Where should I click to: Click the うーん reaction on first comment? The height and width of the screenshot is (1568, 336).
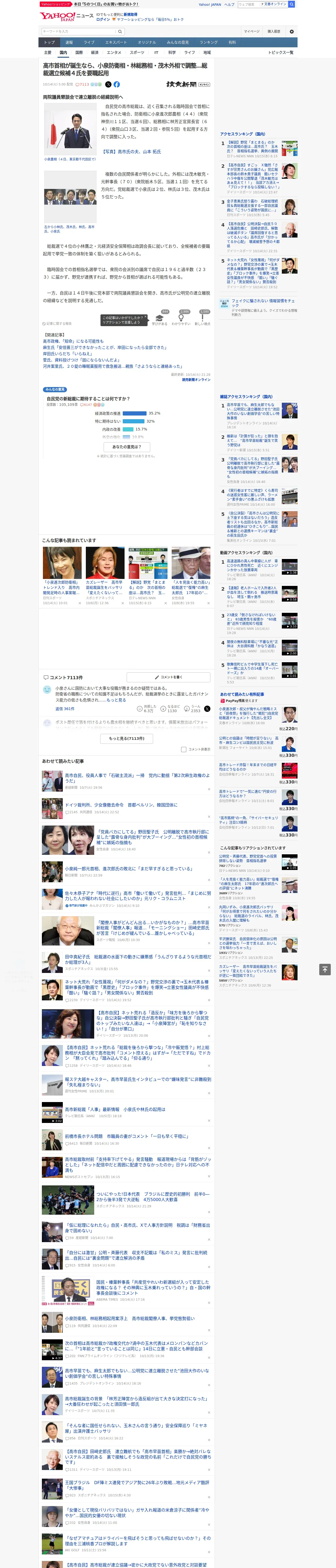192,708
